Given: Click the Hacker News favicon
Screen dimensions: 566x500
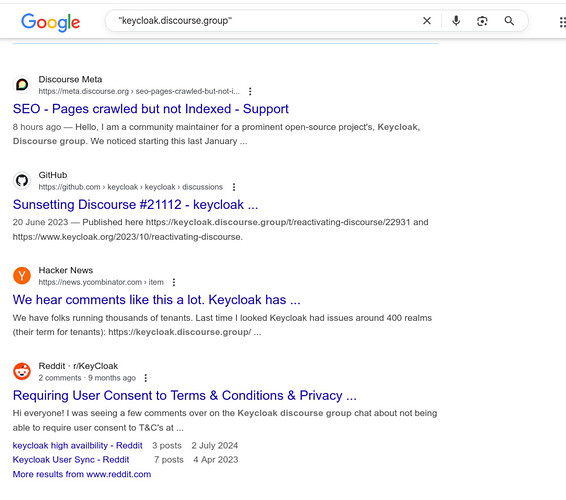Looking at the screenshot, I should tap(22, 276).
